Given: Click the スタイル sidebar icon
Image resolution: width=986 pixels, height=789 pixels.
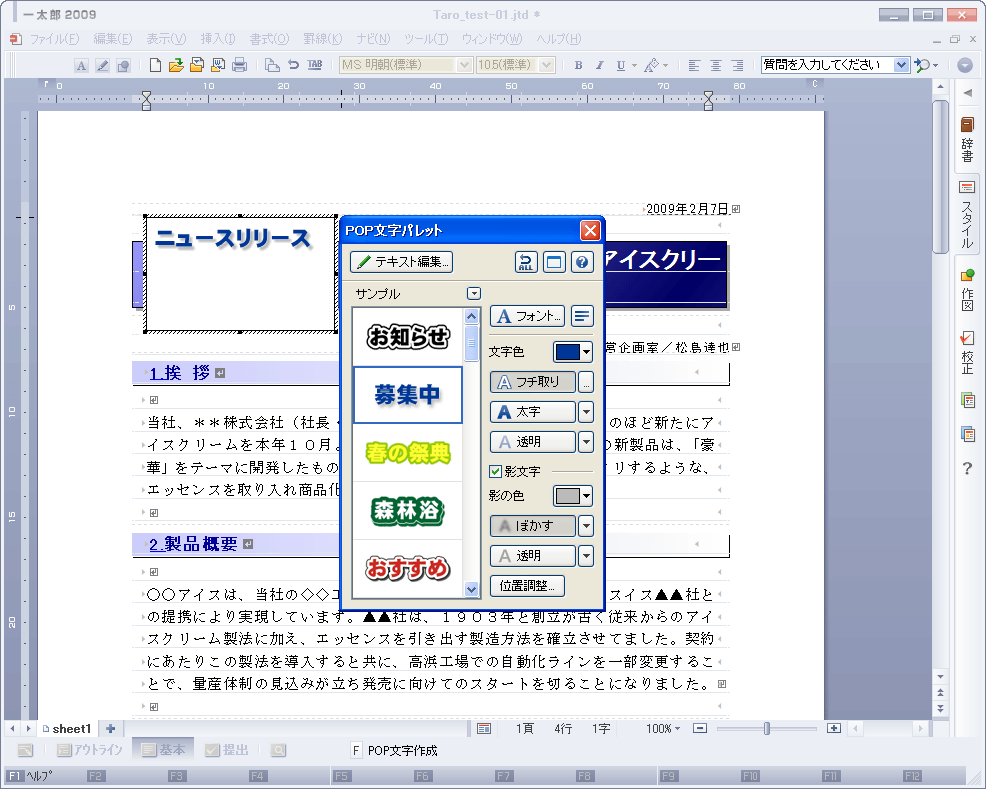Looking at the screenshot, I should coord(967,215).
